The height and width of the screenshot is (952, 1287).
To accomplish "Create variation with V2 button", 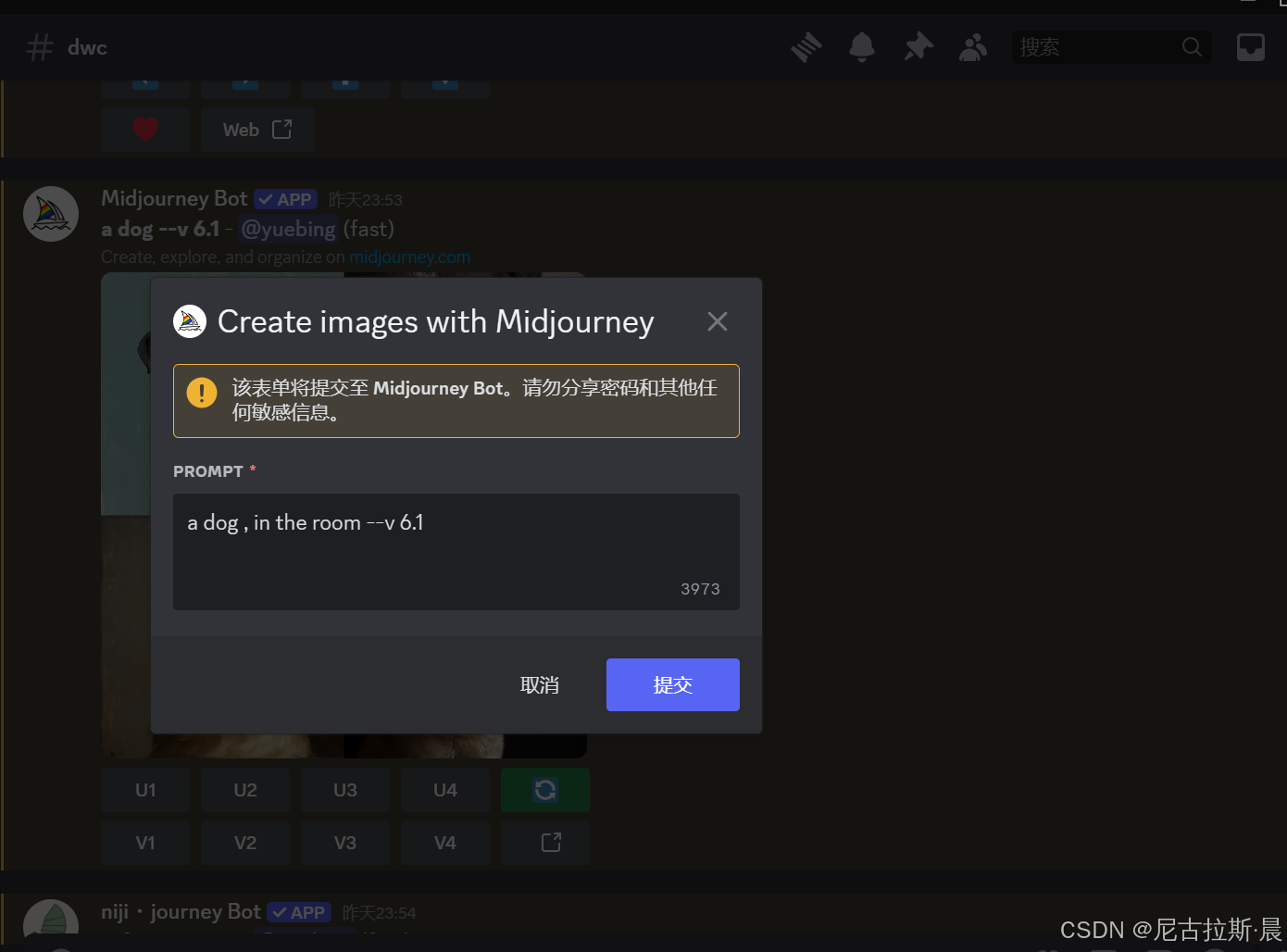I will coord(245,843).
